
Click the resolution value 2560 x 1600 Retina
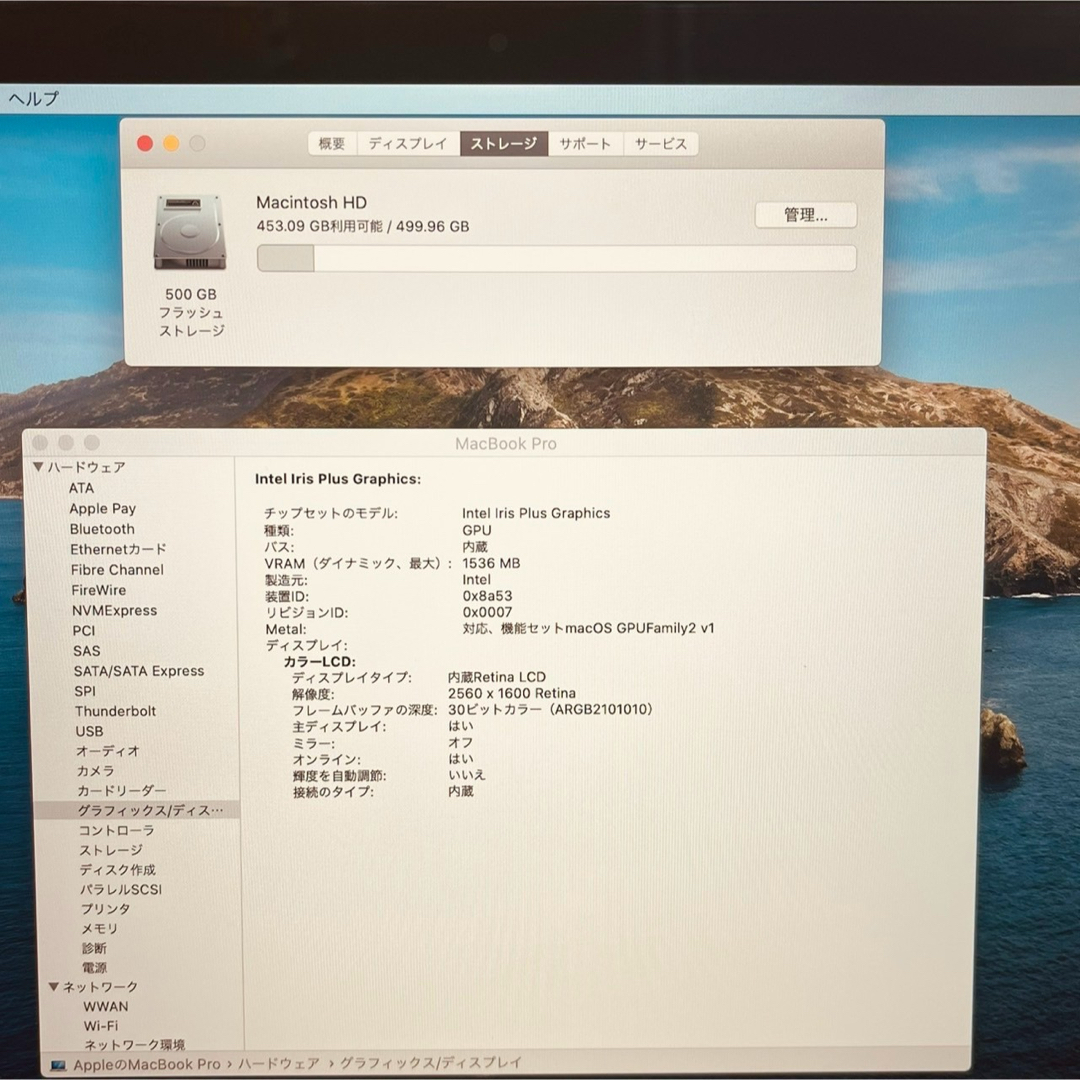click(512, 694)
